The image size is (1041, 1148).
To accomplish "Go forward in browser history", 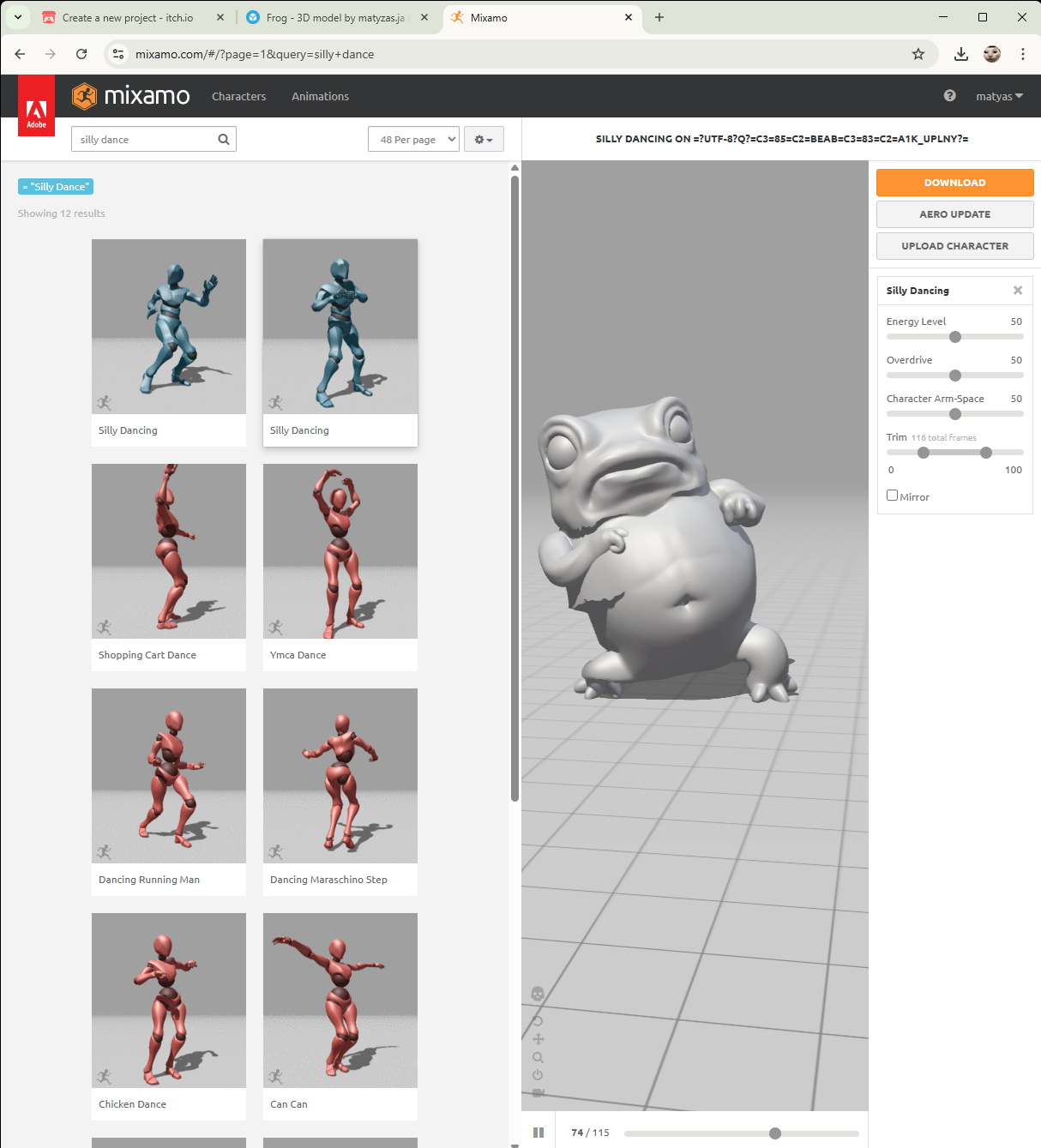I will tap(51, 54).
